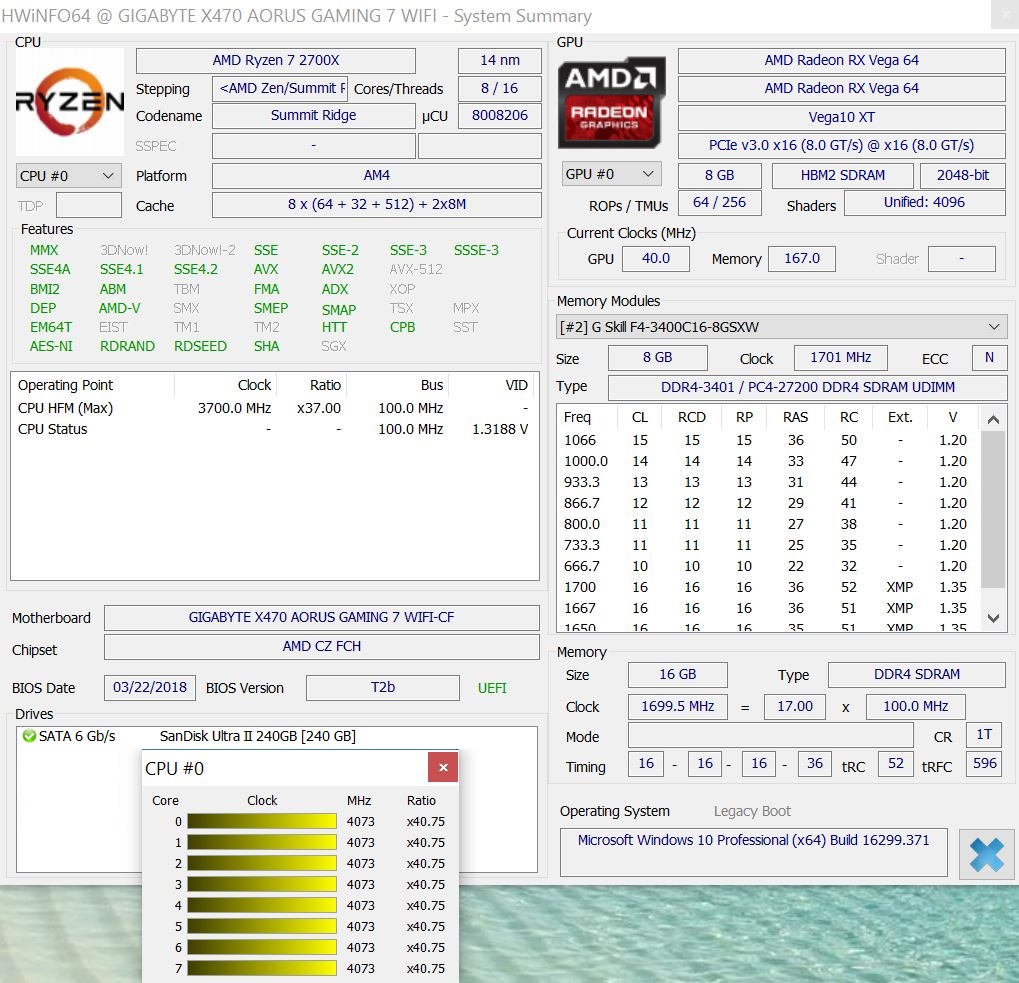
Task: Click the GPU clock 40.0 field
Action: click(x=656, y=259)
